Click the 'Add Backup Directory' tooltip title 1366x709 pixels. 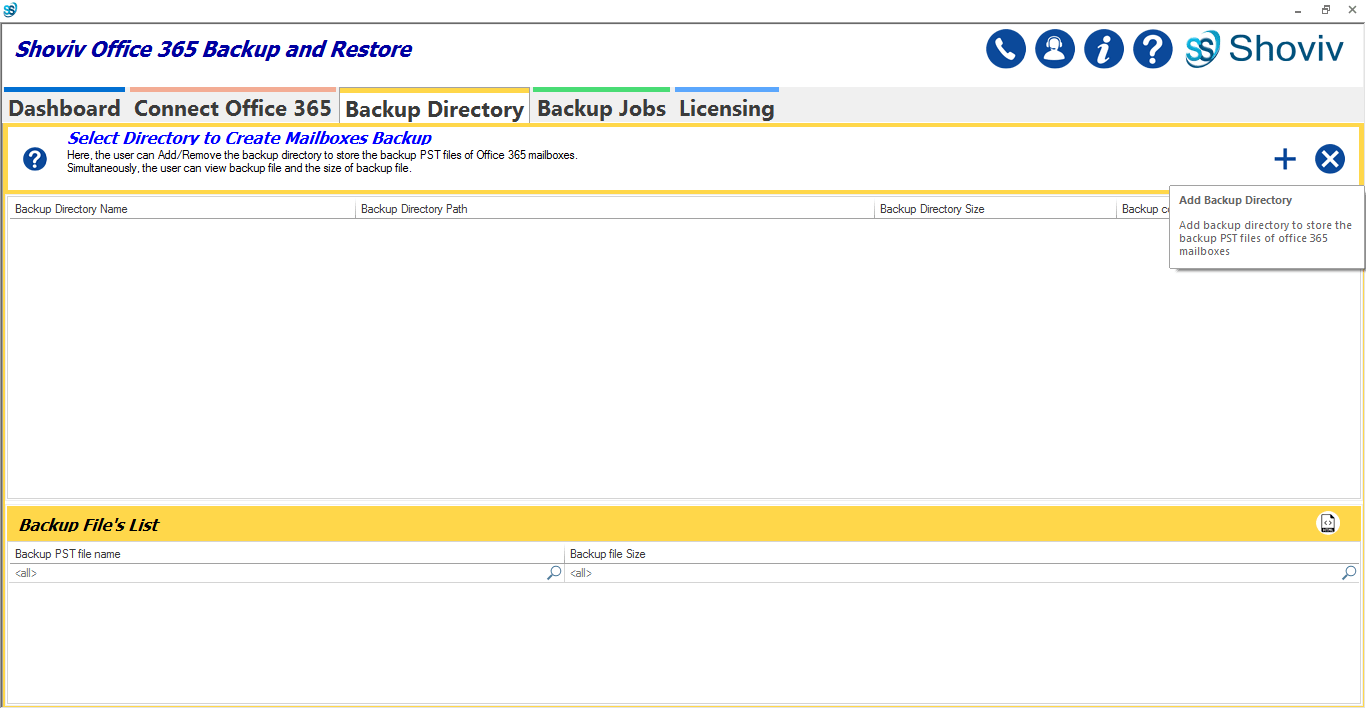[x=1235, y=200]
